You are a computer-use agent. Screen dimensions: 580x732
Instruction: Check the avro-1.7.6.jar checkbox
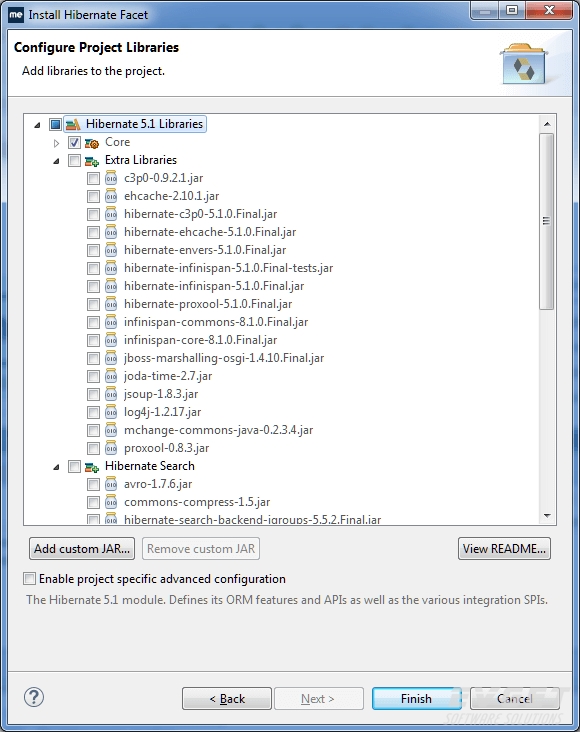93,485
